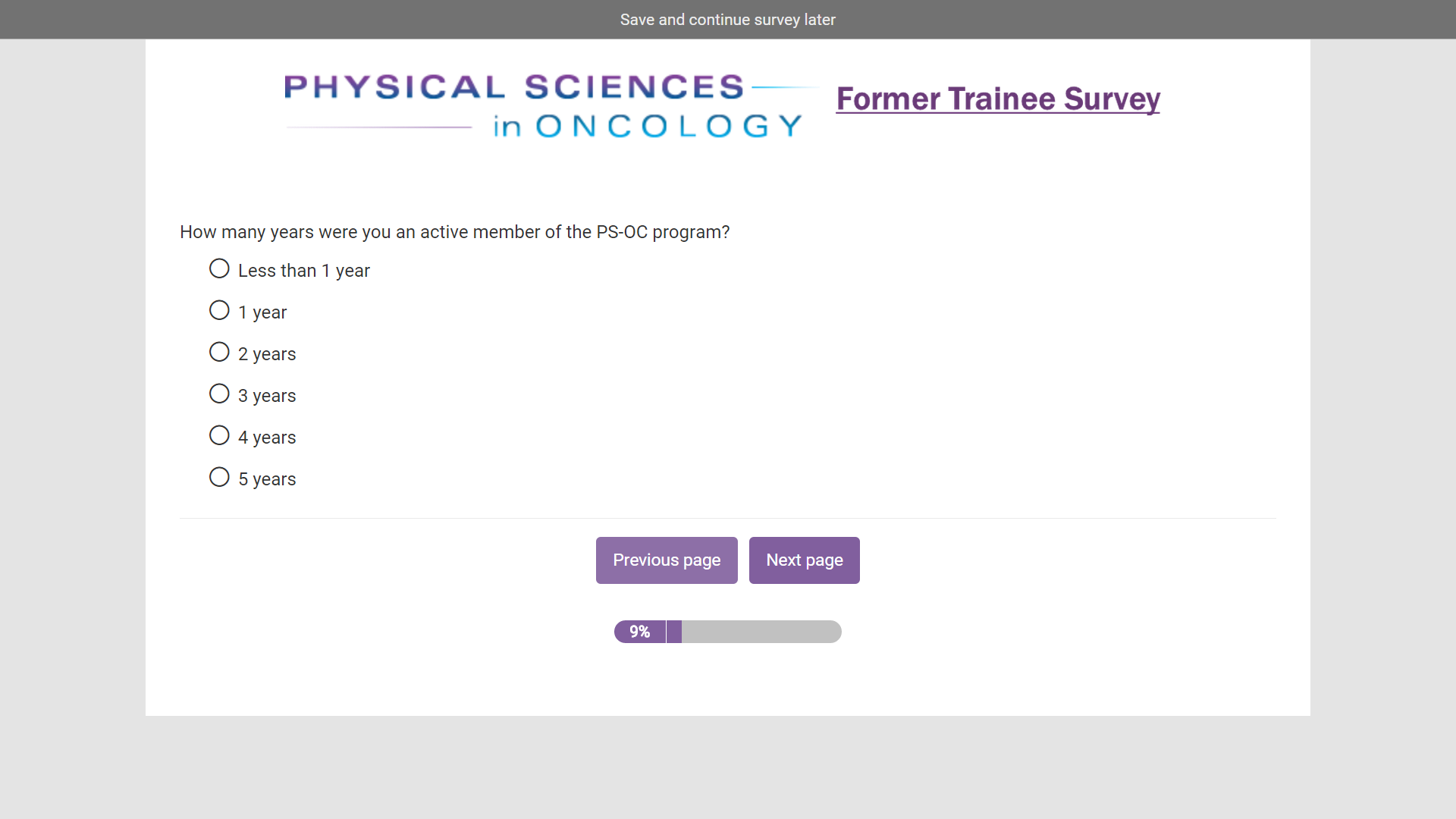Select the '2 years' radio button
The width and height of the screenshot is (1456, 819).
[219, 353]
